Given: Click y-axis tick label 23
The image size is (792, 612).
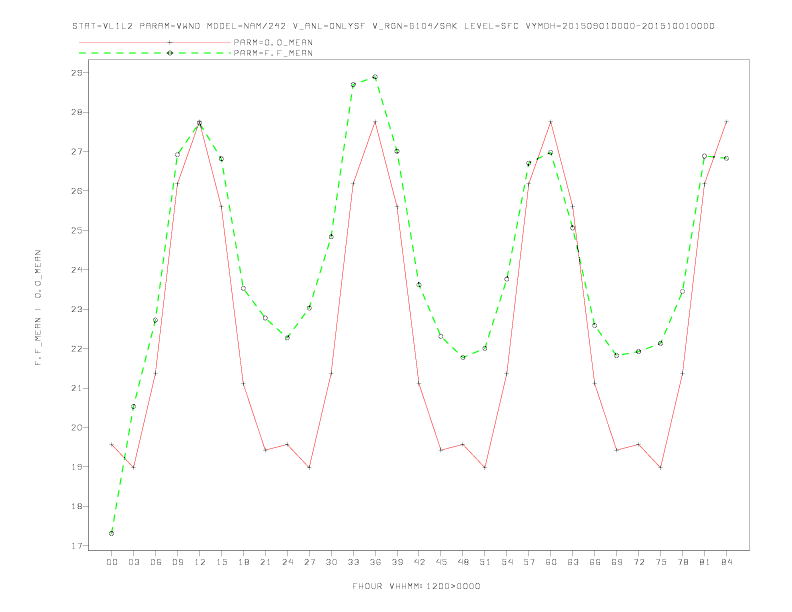Looking at the screenshot, I should (x=77, y=309).
